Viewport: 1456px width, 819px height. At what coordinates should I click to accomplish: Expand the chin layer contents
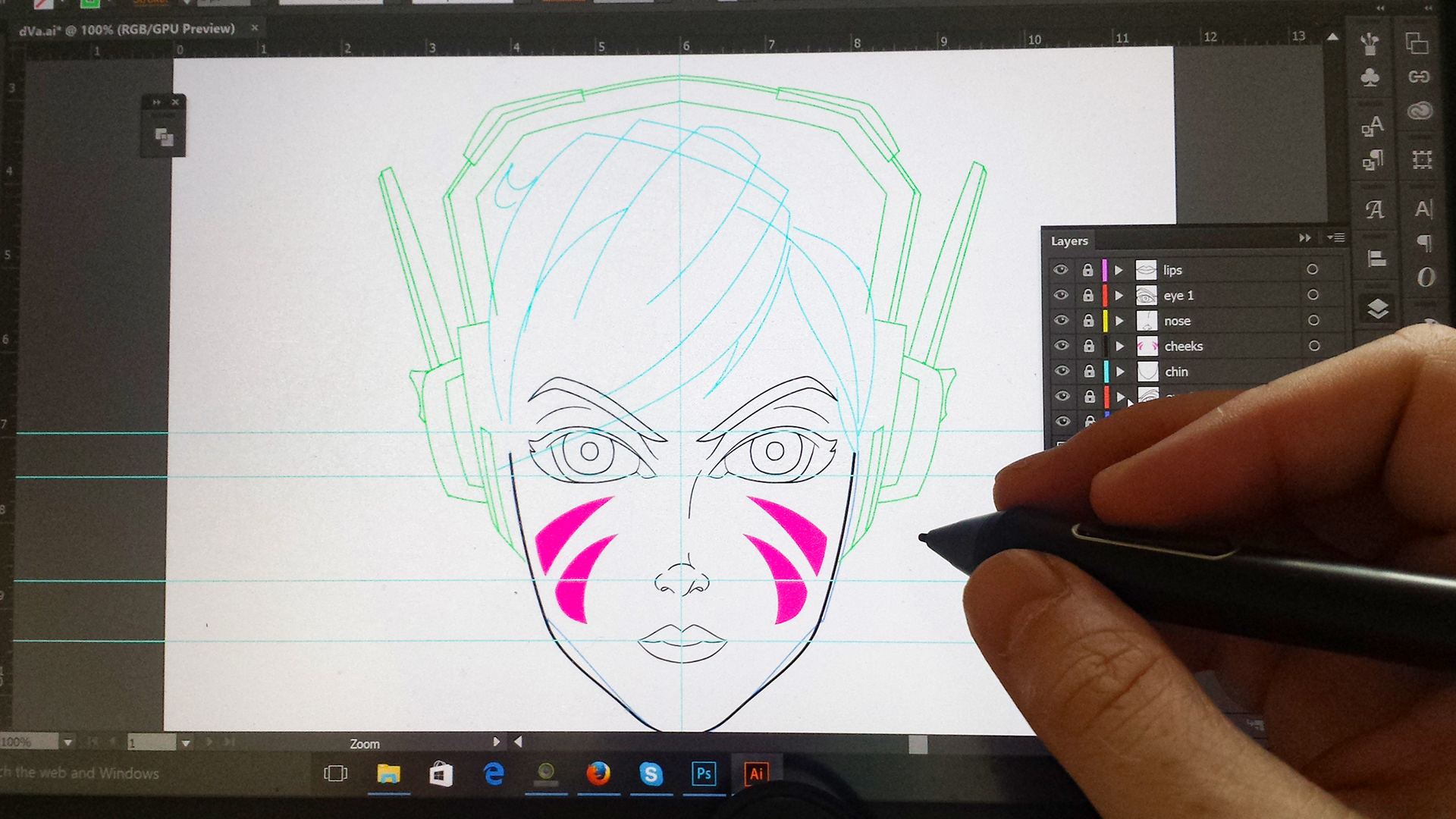coord(1120,372)
